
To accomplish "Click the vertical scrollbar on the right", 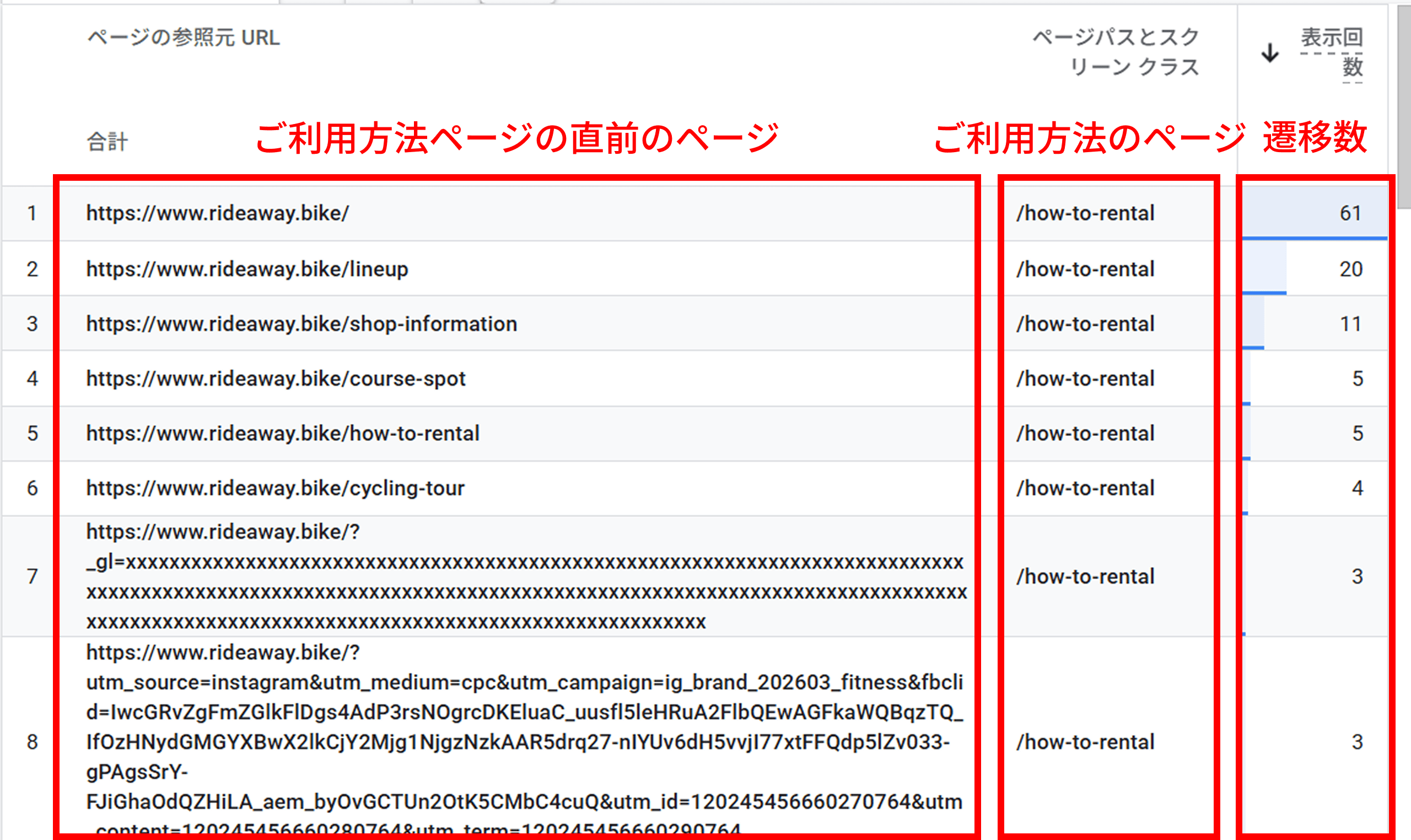I will point(1404,107).
